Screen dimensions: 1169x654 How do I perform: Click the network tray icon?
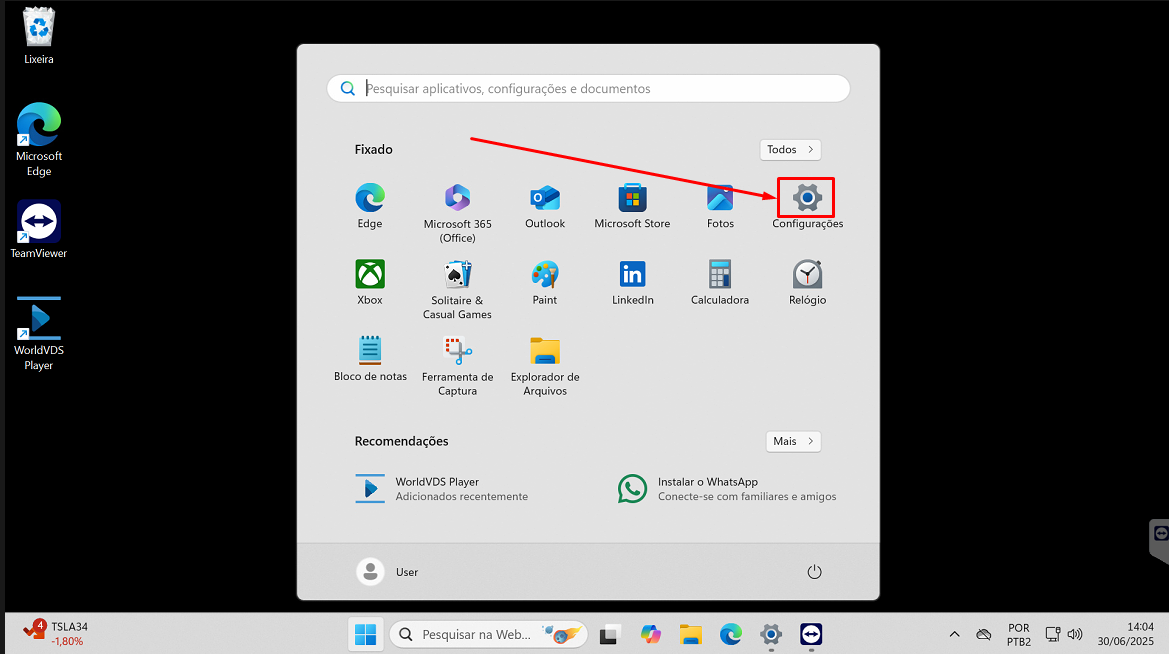pyautogui.click(x=1053, y=635)
